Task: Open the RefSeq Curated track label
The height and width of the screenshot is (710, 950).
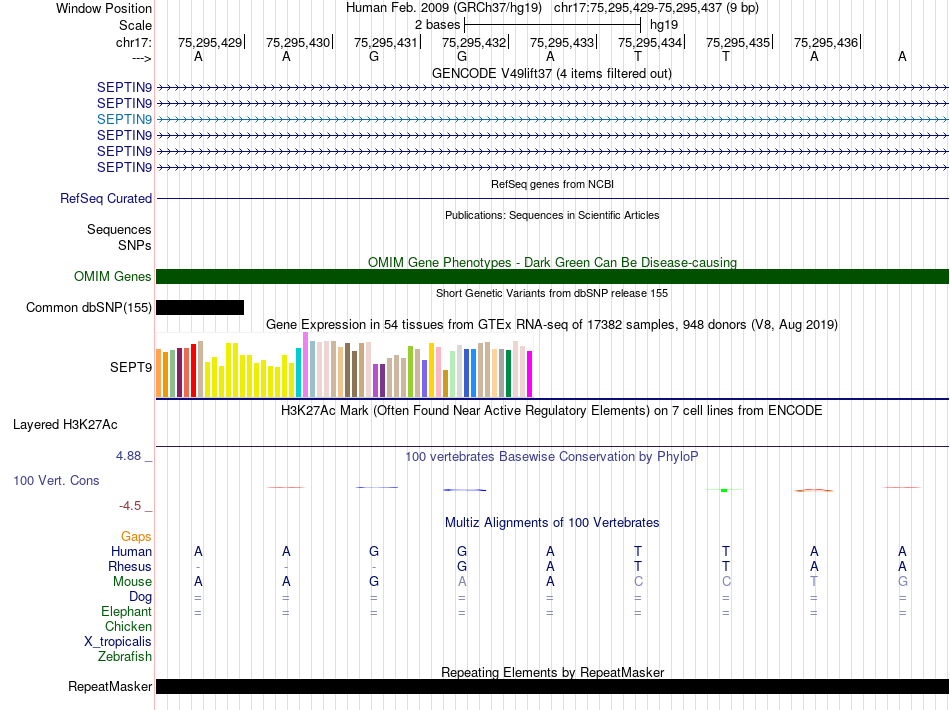Action: point(106,199)
